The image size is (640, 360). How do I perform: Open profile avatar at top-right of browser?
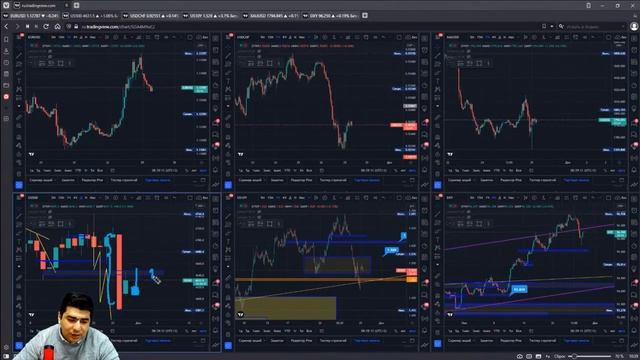point(634,27)
